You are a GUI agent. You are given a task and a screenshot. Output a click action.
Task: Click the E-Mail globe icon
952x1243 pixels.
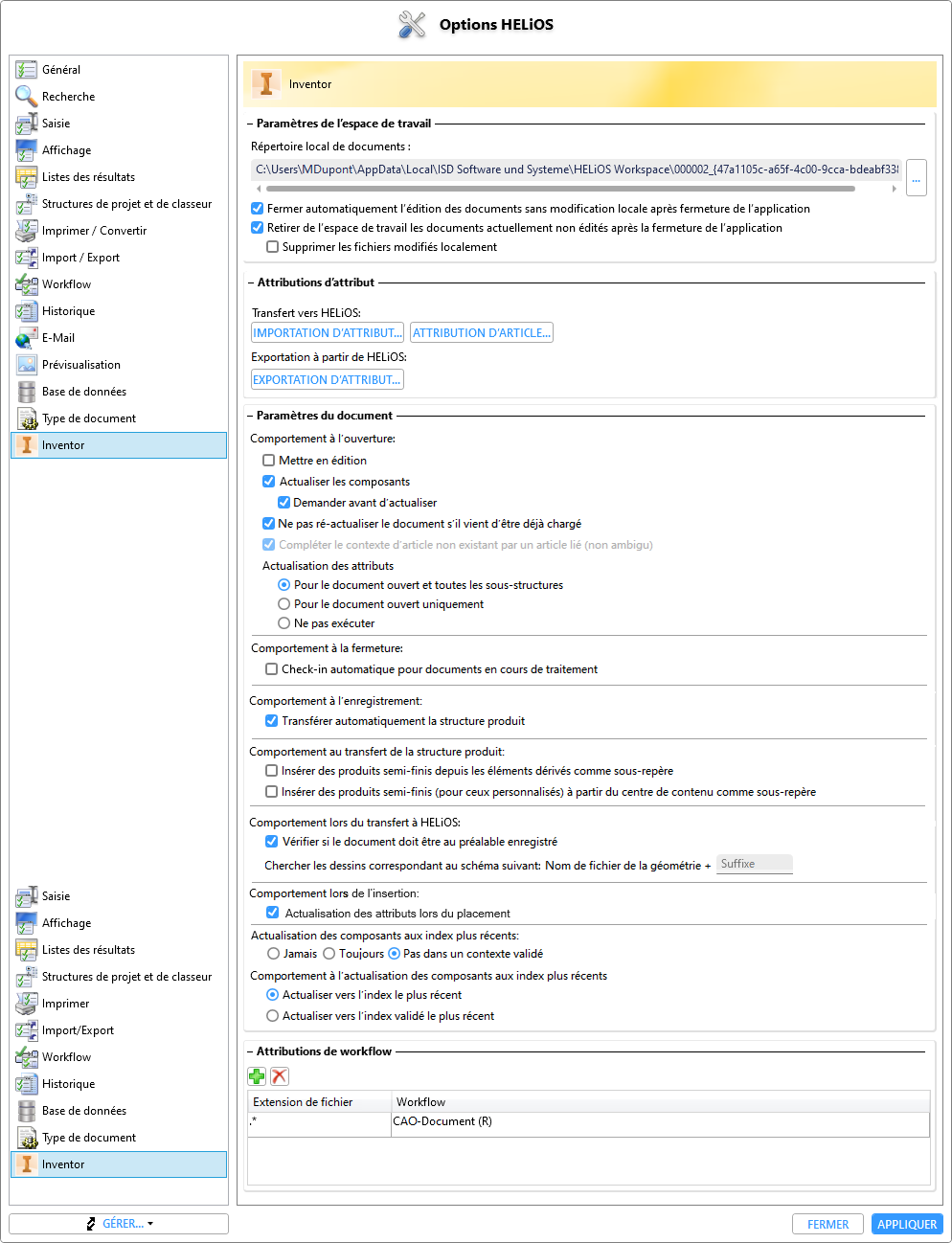click(x=26, y=338)
